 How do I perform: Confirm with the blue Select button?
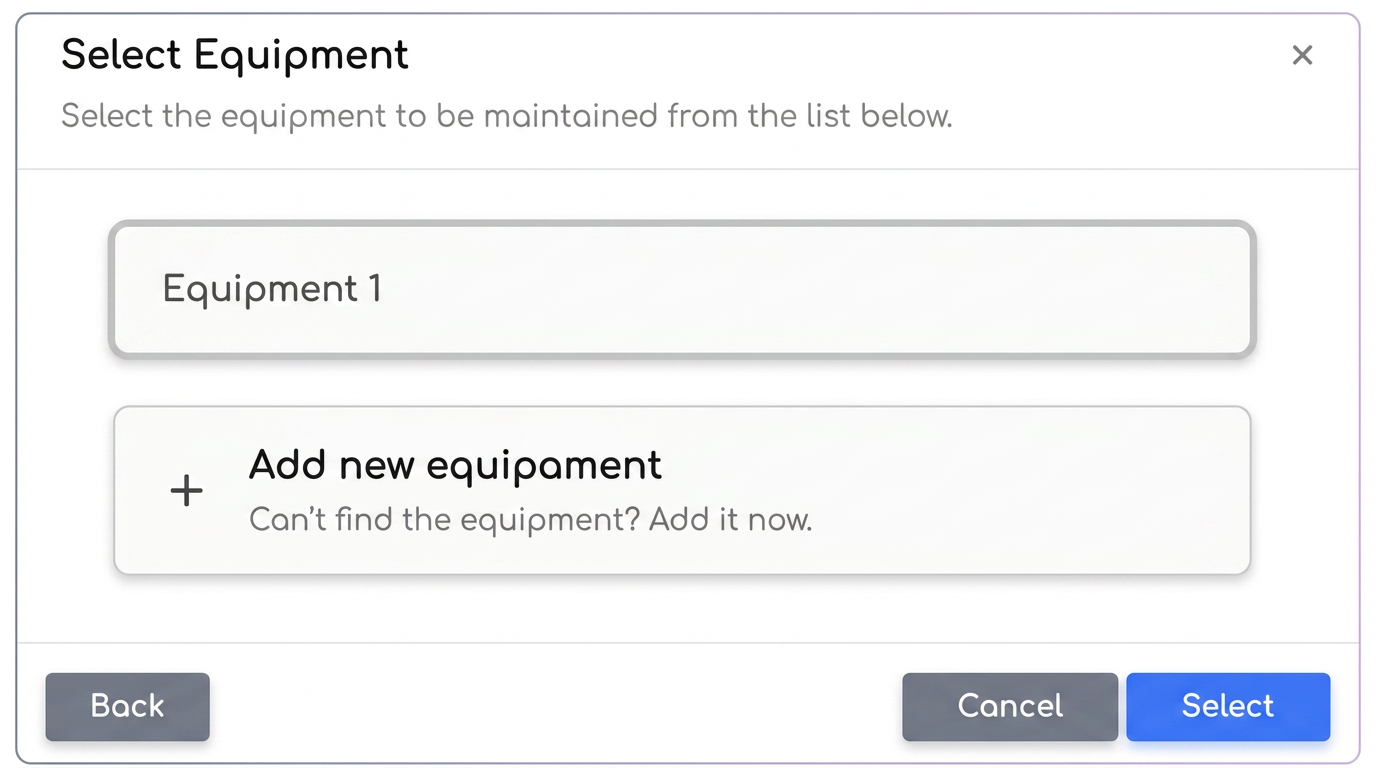[1228, 706]
